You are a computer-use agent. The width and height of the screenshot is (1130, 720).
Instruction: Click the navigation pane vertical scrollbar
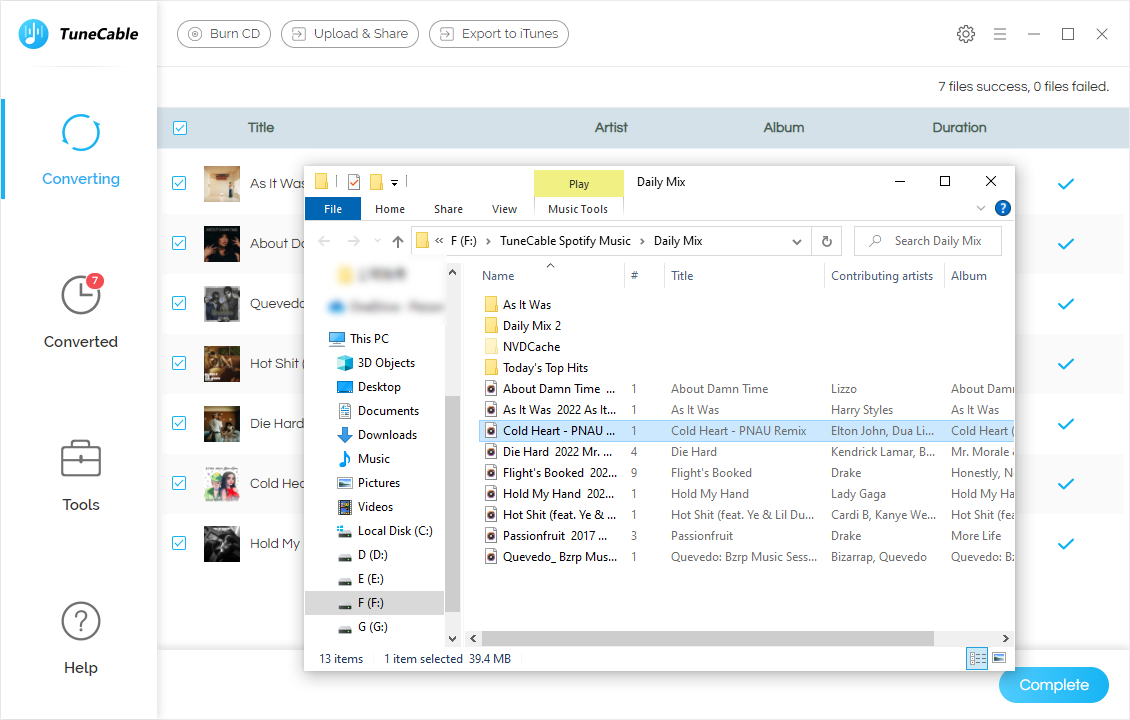coord(453,505)
